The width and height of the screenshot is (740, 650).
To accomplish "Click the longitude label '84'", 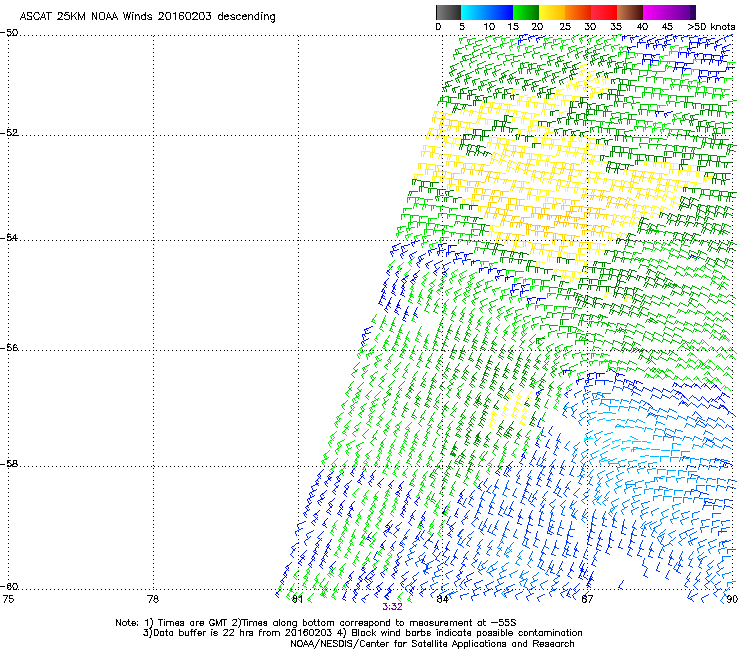I will [442, 599].
